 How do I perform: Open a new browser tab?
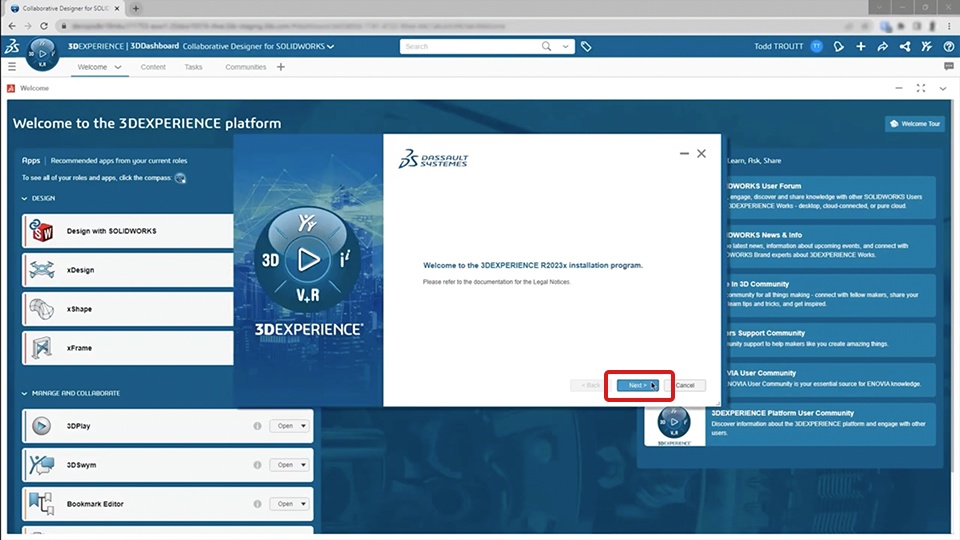click(135, 9)
